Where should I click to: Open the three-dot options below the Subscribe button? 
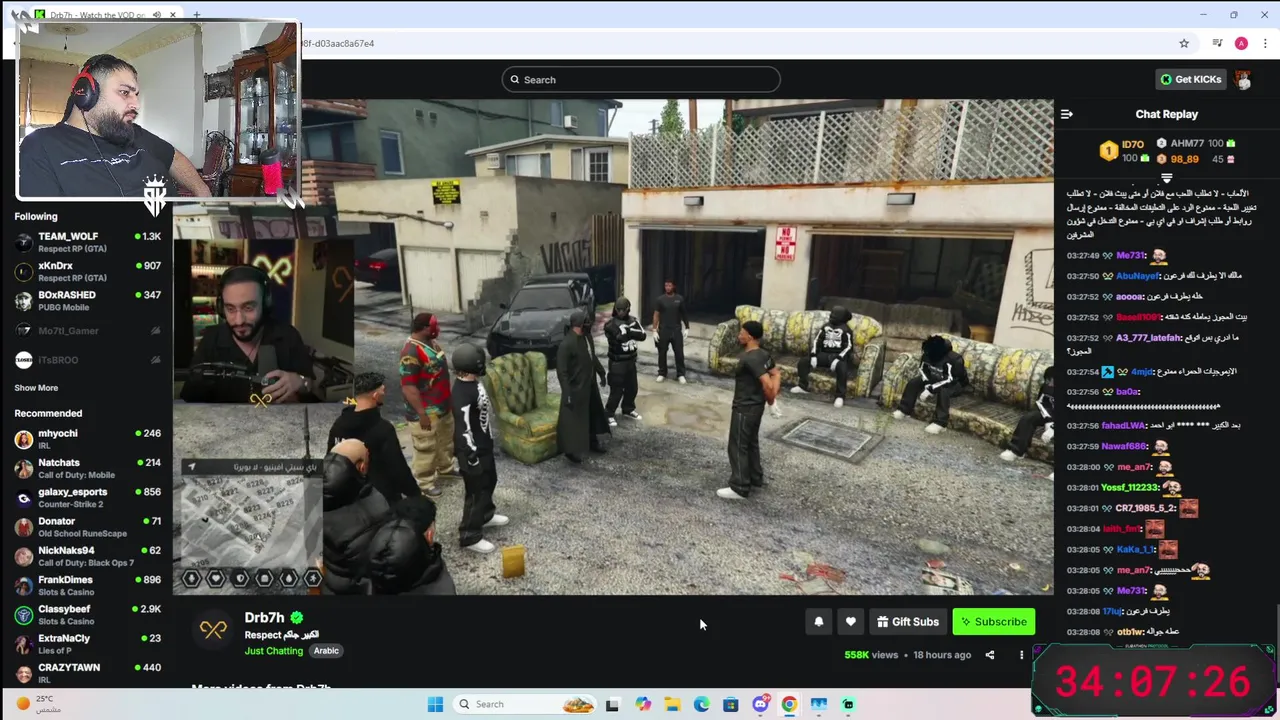click(1021, 655)
